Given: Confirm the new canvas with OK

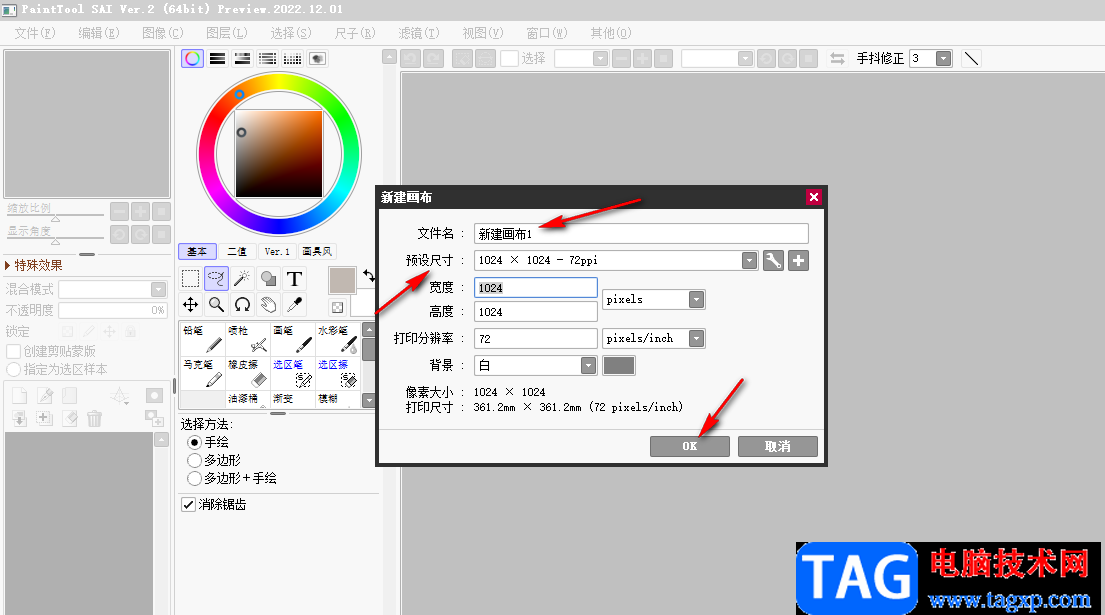Looking at the screenshot, I should pos(689,446).
